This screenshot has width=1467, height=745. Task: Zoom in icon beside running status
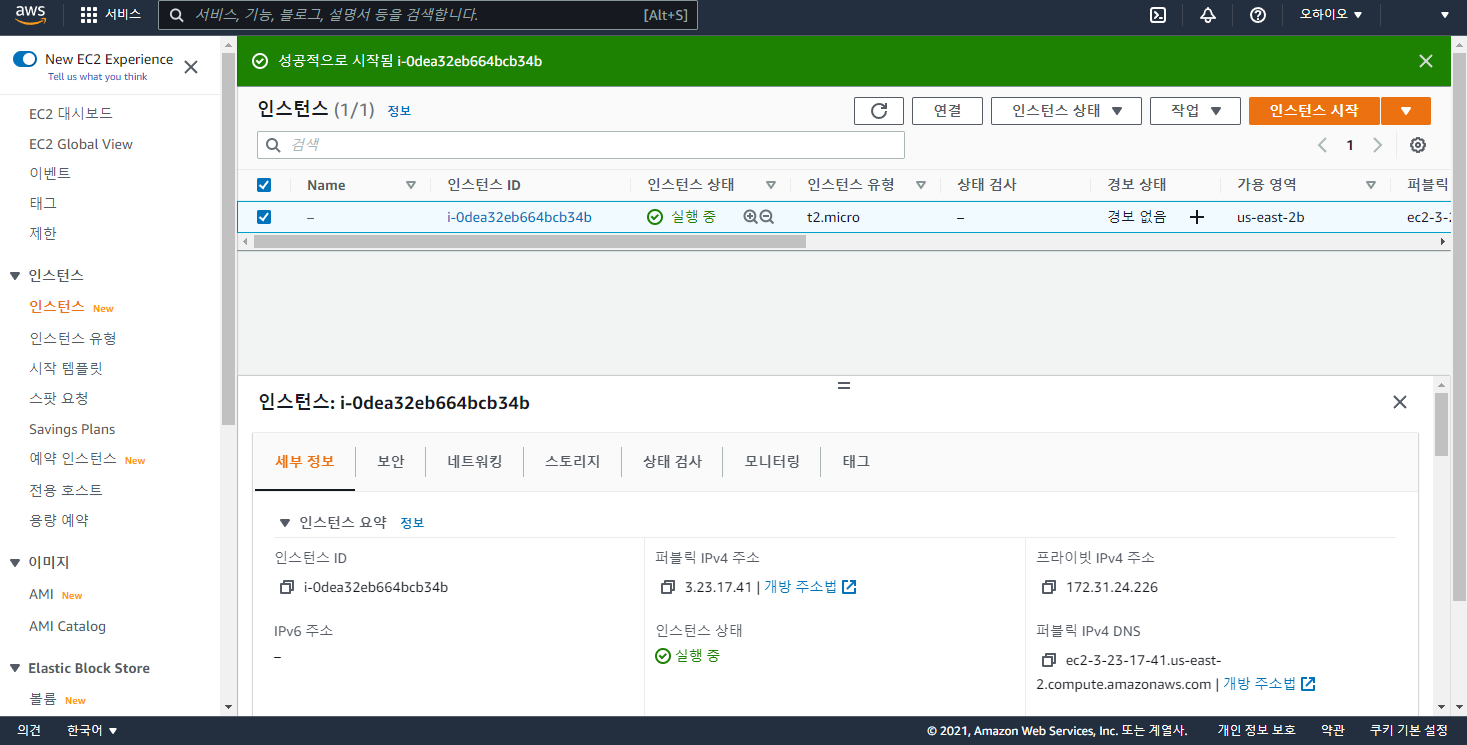pos(750,217)
